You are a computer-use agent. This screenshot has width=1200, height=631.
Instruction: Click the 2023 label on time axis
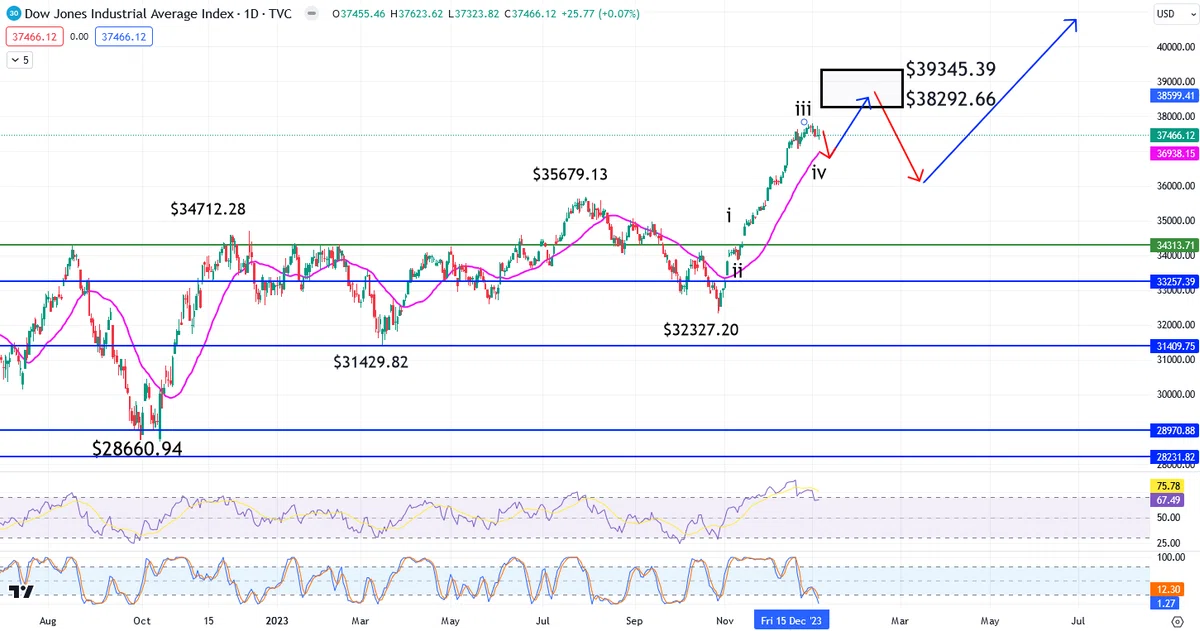tap(277, 621)
